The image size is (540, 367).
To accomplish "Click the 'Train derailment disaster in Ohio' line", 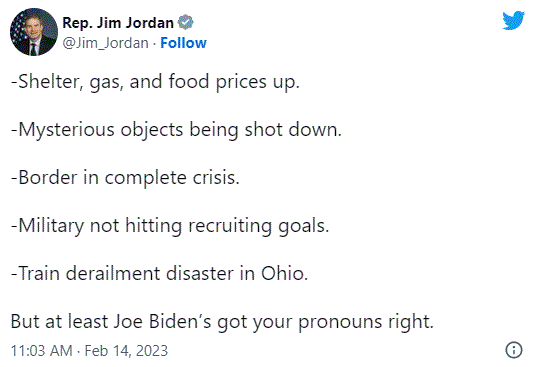I will [x=159, y=274].
